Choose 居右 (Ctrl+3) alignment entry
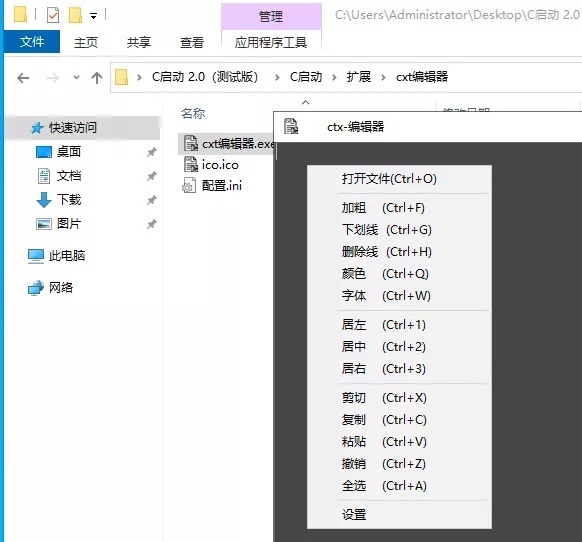The image size is (582, 542). 399,369
